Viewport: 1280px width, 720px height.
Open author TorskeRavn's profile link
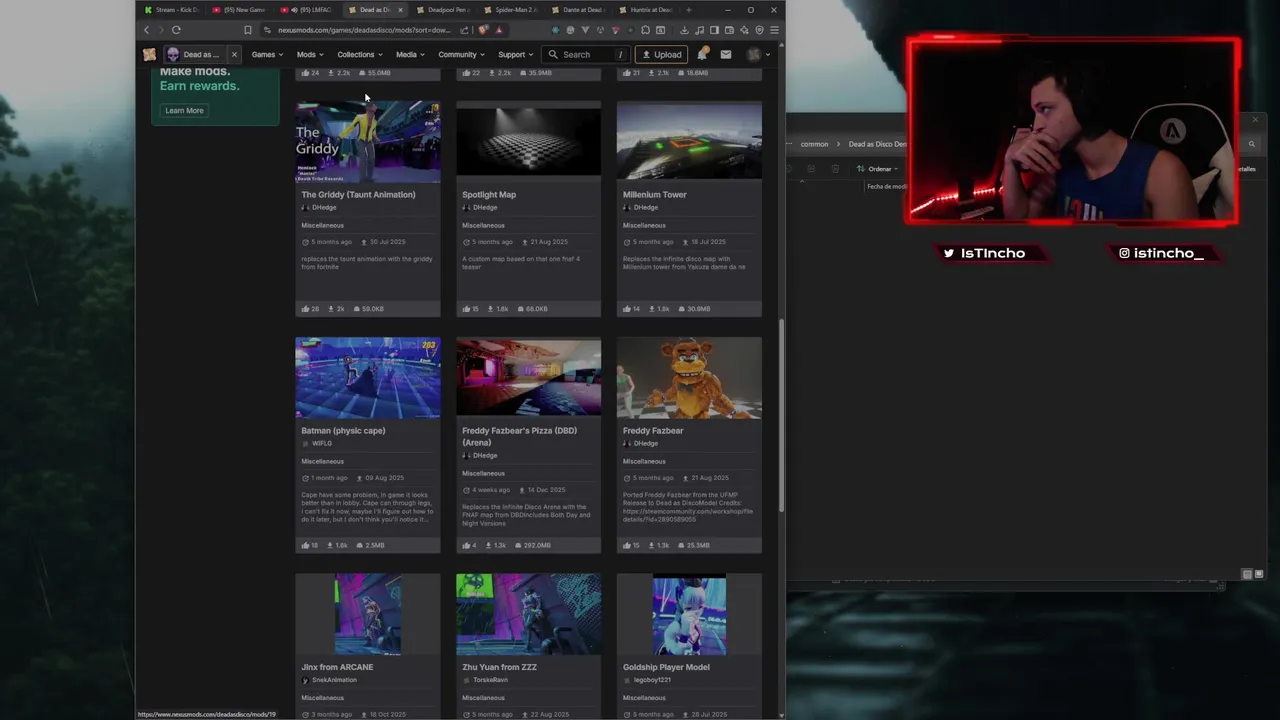[490, 680]
